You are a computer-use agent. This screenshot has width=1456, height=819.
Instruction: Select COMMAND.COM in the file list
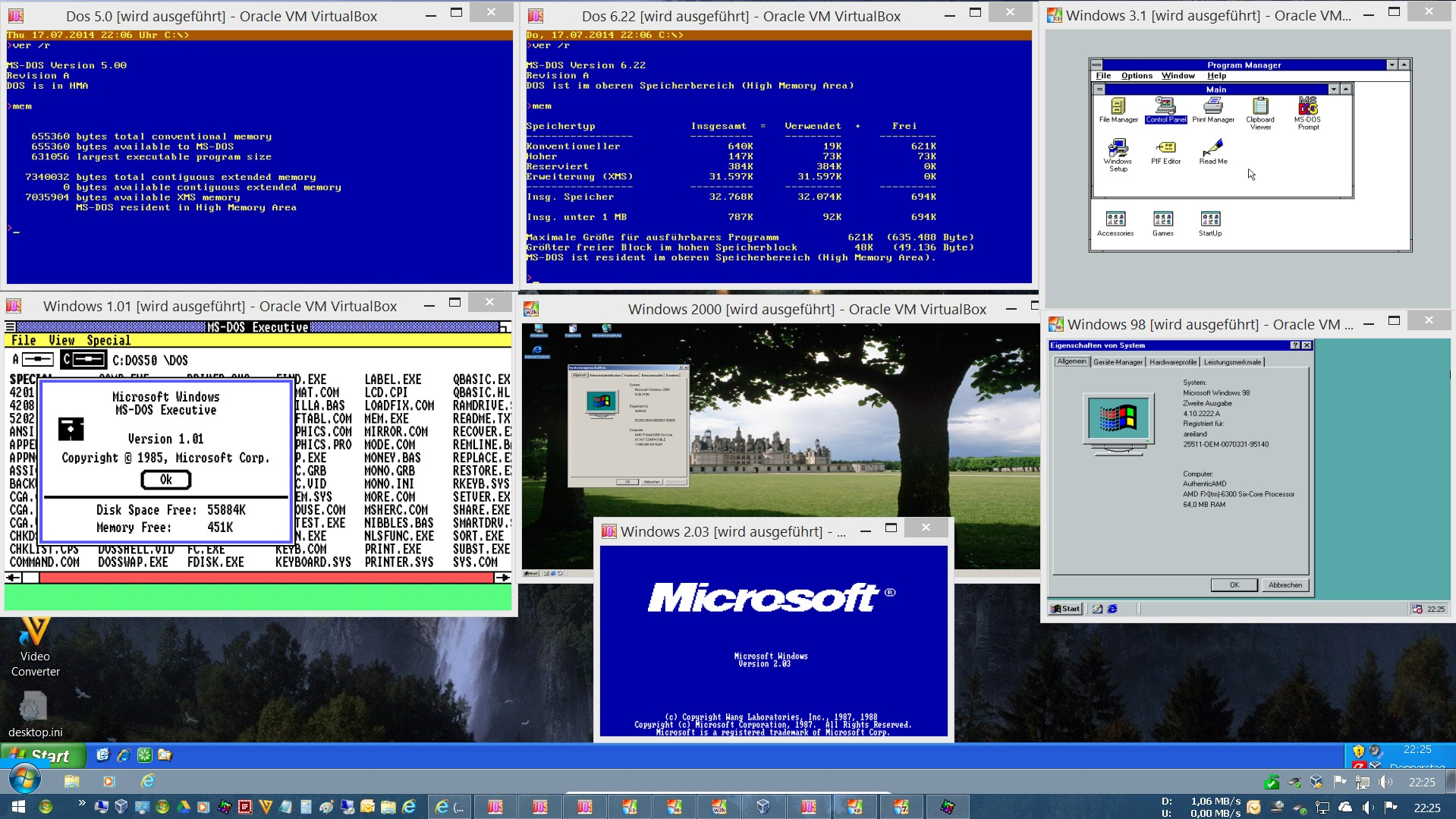coord(45,562)
